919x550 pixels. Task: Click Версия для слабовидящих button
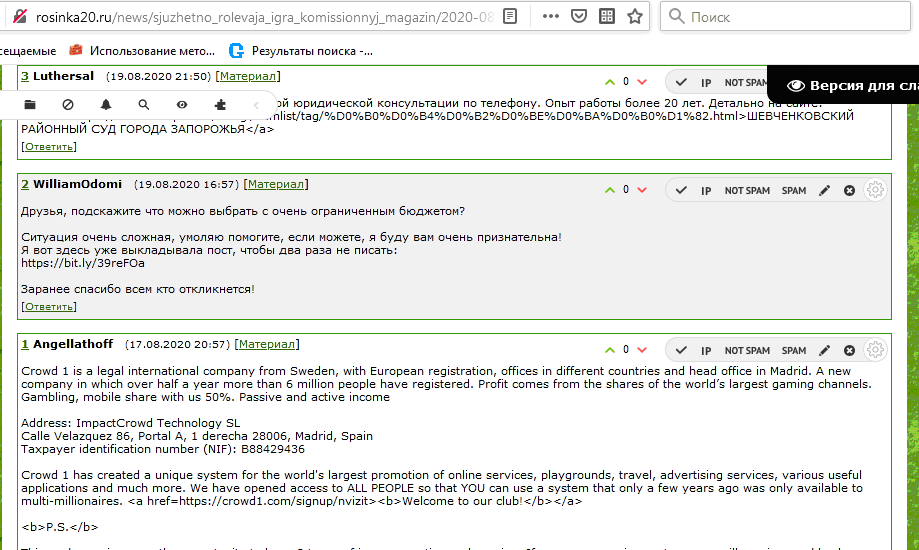(844, 86)
